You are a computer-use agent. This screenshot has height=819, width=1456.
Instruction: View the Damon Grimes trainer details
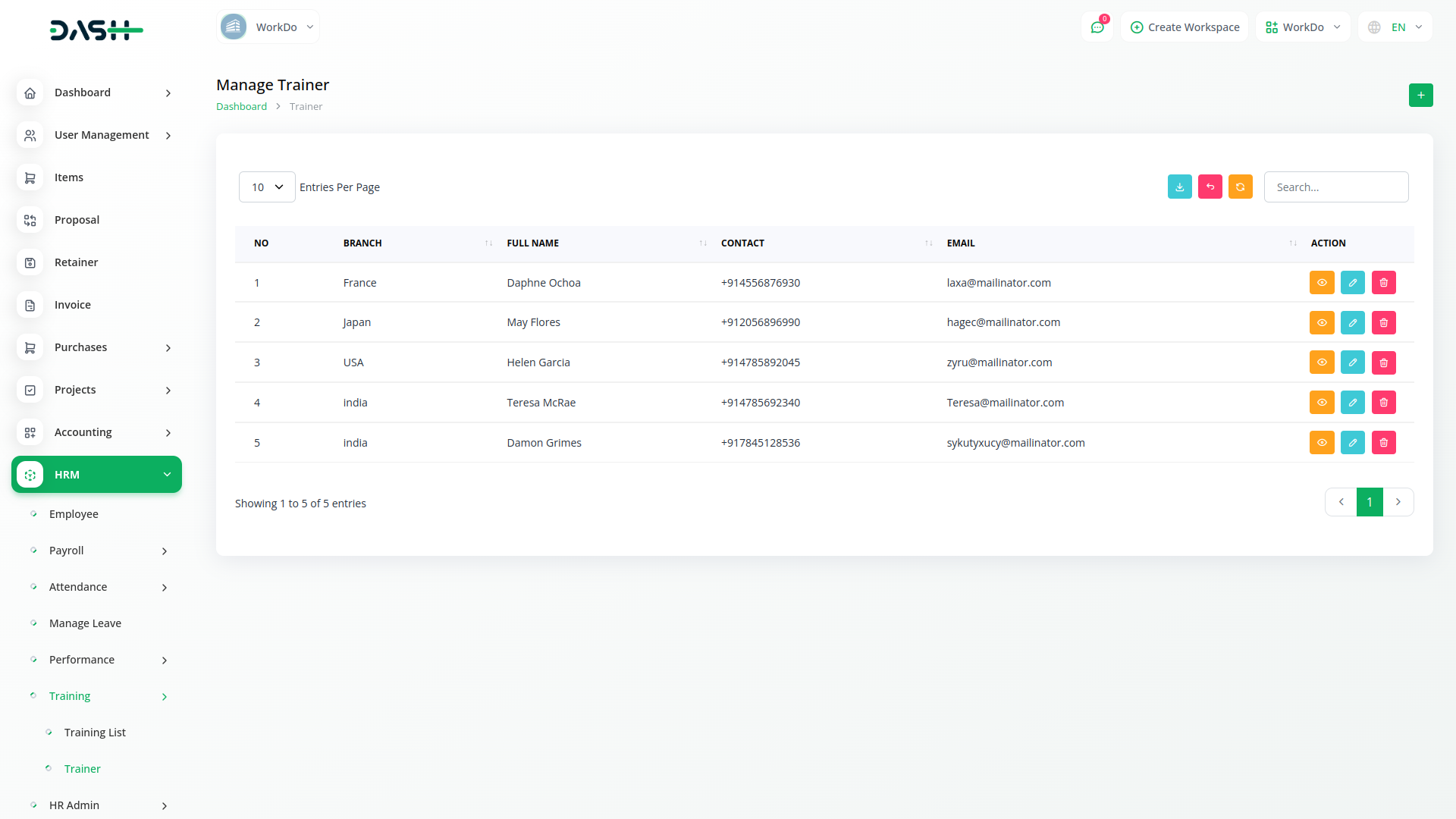coord(1321,443)
